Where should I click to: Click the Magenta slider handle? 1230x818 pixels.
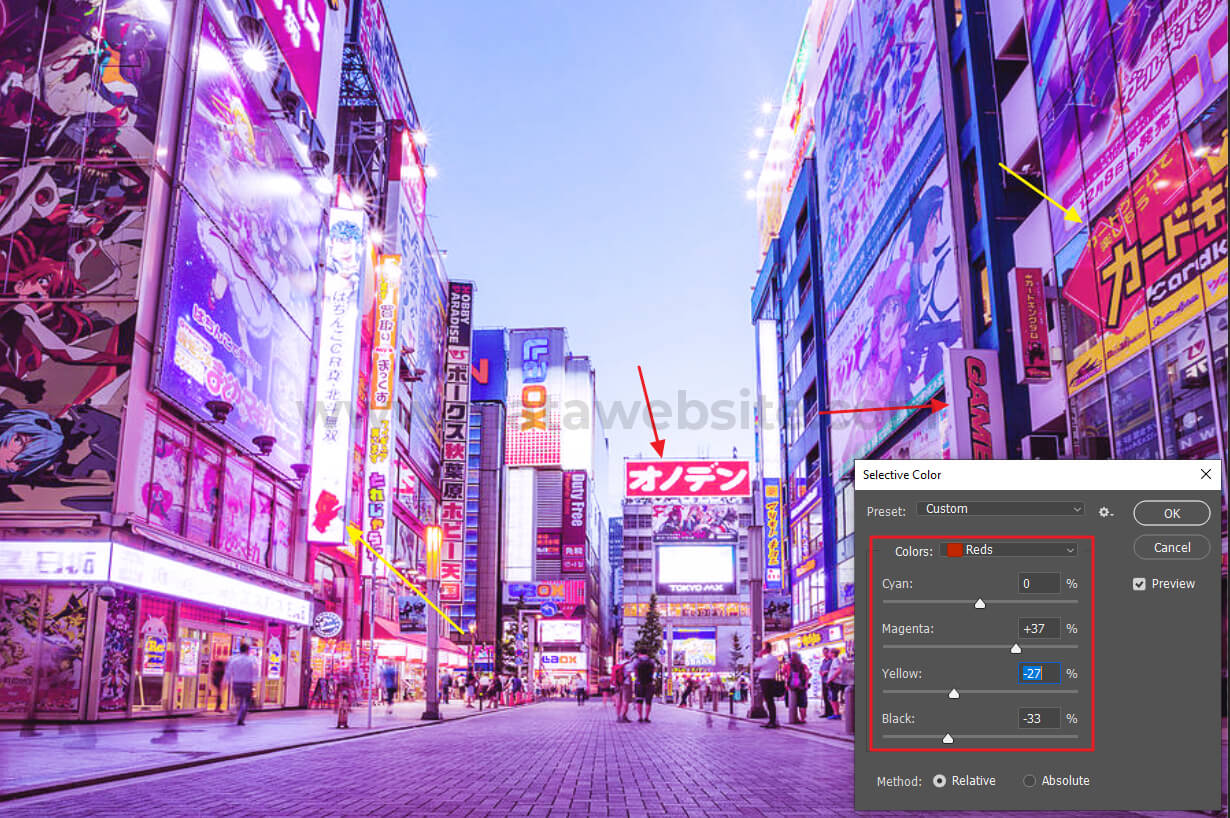coord(1016,648)
